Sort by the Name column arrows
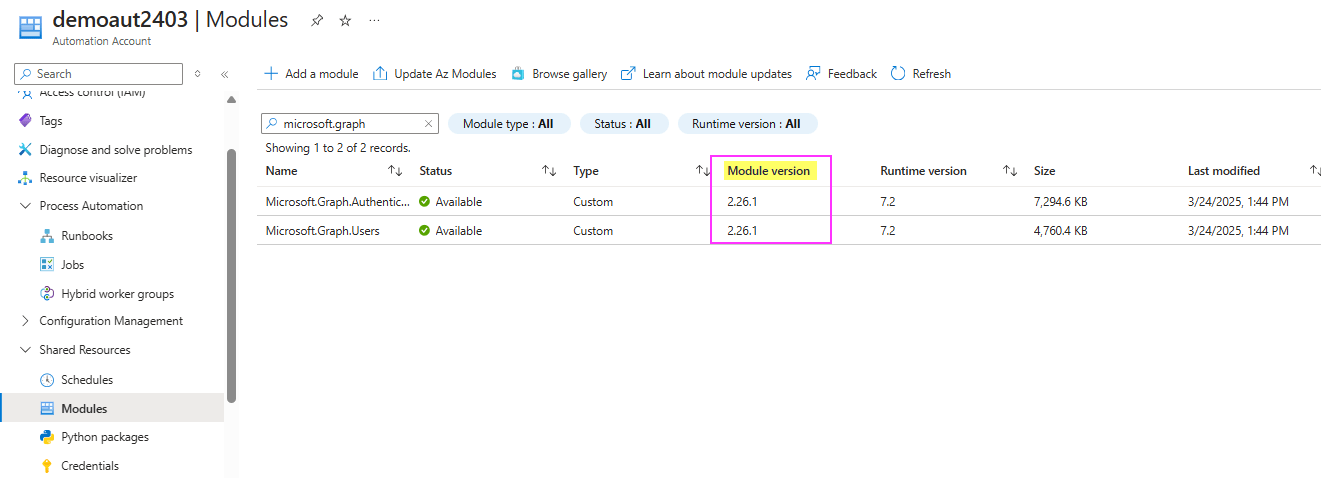 click(x=395, y=171)
